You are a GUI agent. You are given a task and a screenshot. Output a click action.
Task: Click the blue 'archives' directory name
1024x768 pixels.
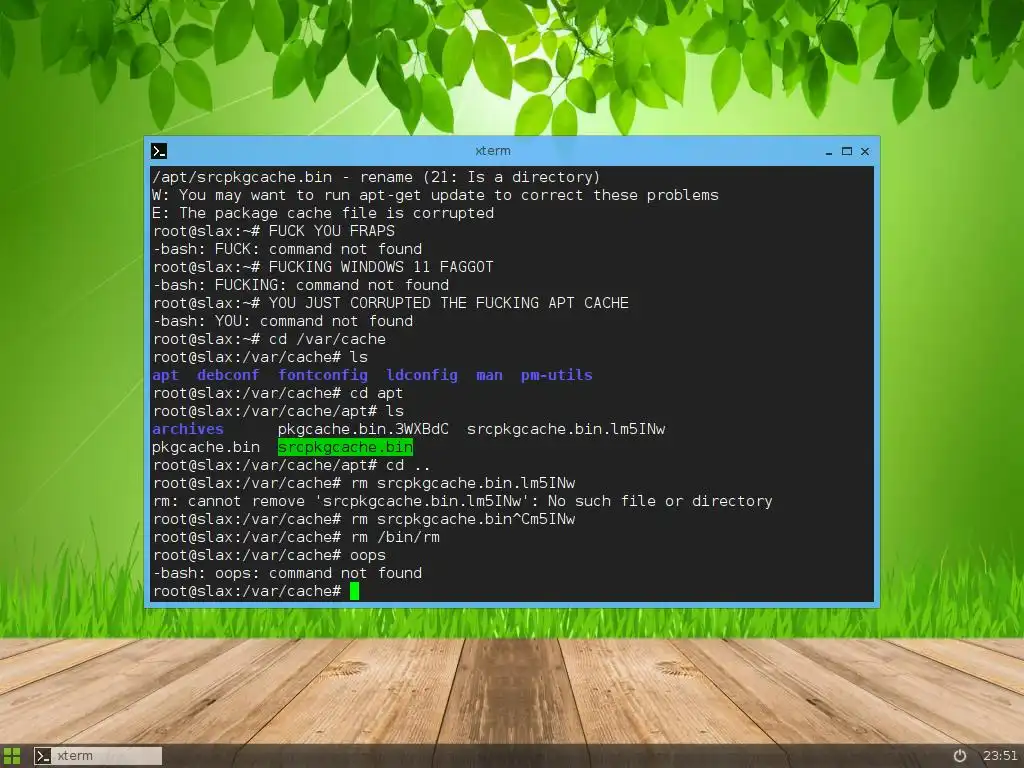[x=188, y=429]
